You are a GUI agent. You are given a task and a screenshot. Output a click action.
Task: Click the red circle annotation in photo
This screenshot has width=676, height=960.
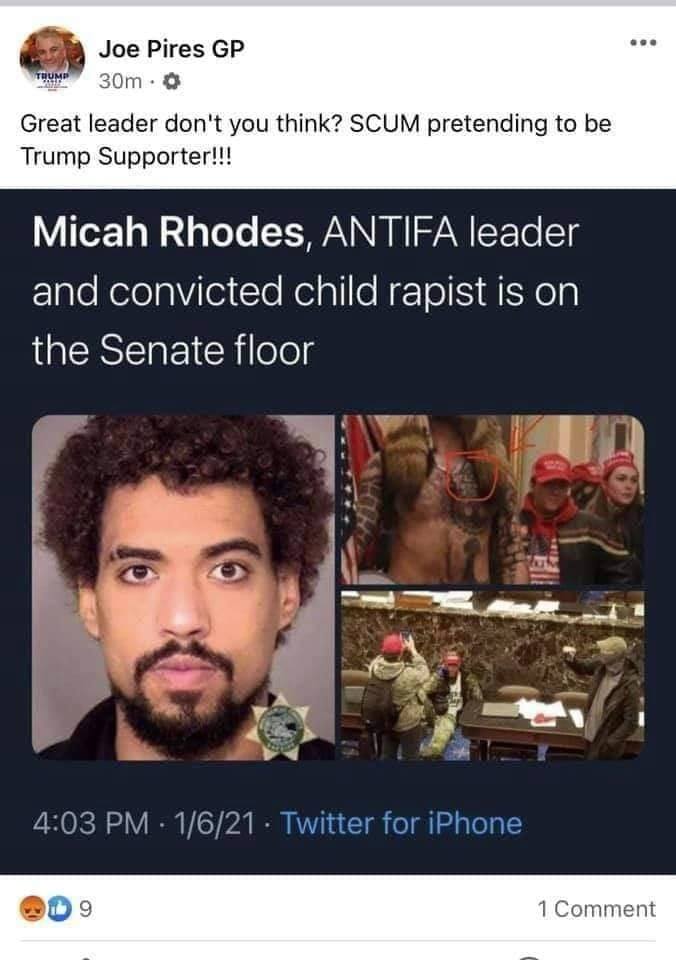click(x=470, y=476)
